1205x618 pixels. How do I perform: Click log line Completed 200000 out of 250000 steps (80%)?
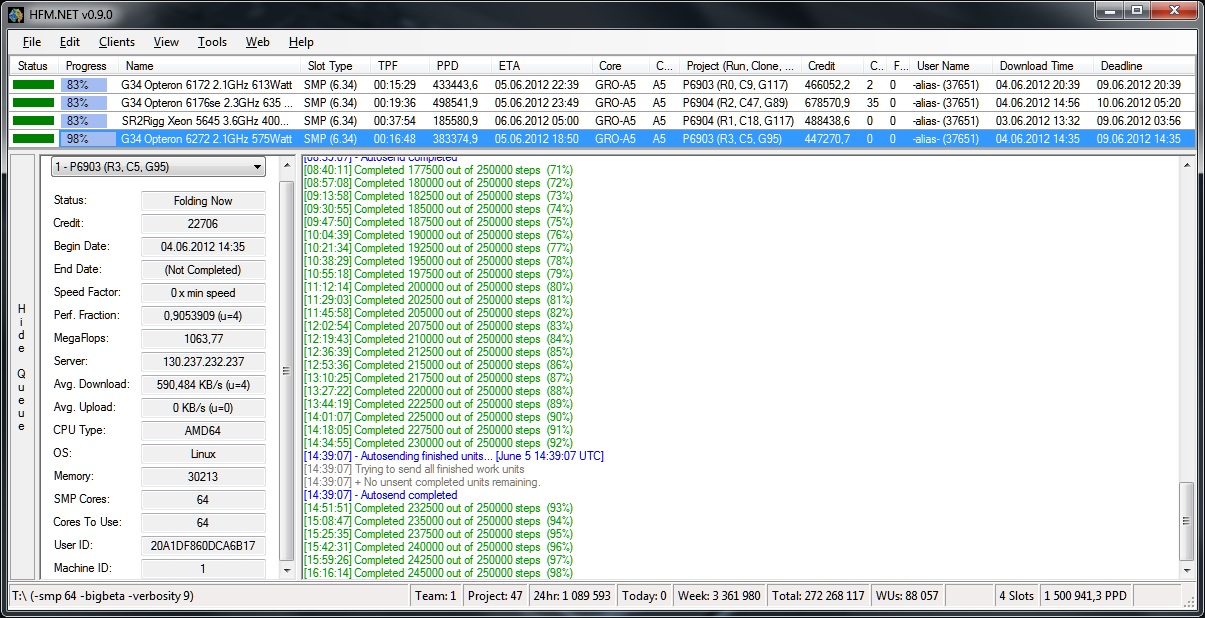438,287
